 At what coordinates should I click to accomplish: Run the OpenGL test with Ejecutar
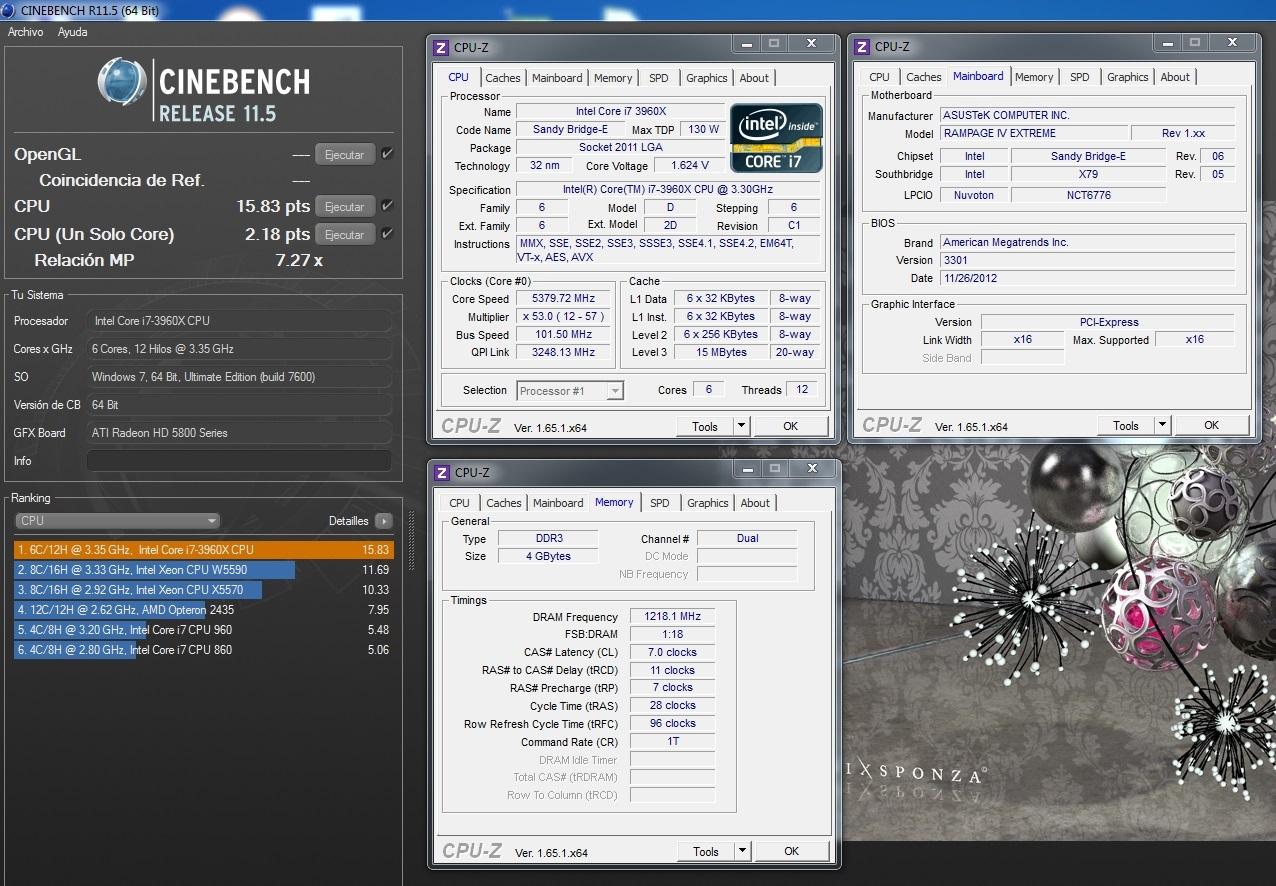pos(345,155)
